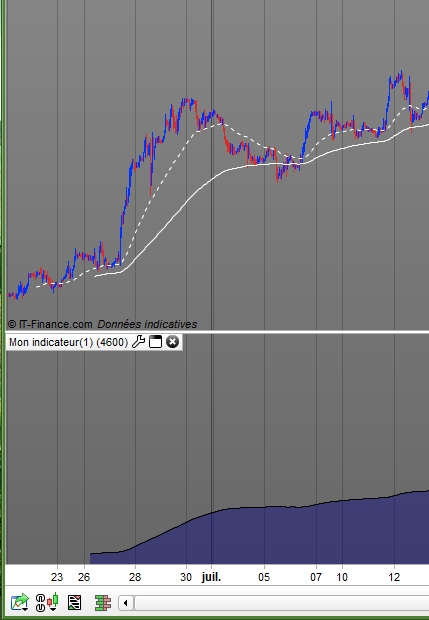Click the '07' date axis label

316,577
